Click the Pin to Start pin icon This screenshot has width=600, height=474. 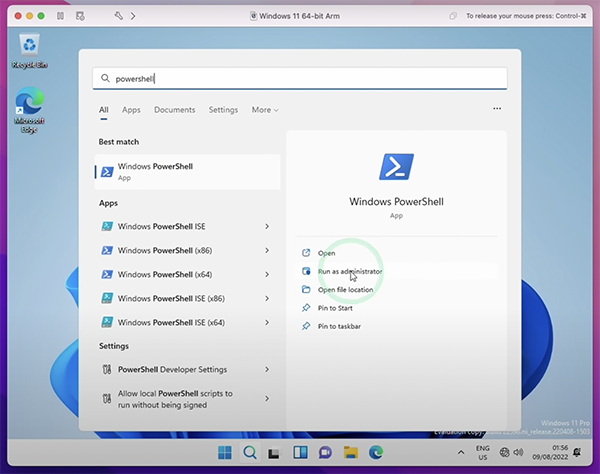click(x=306, y=308)
